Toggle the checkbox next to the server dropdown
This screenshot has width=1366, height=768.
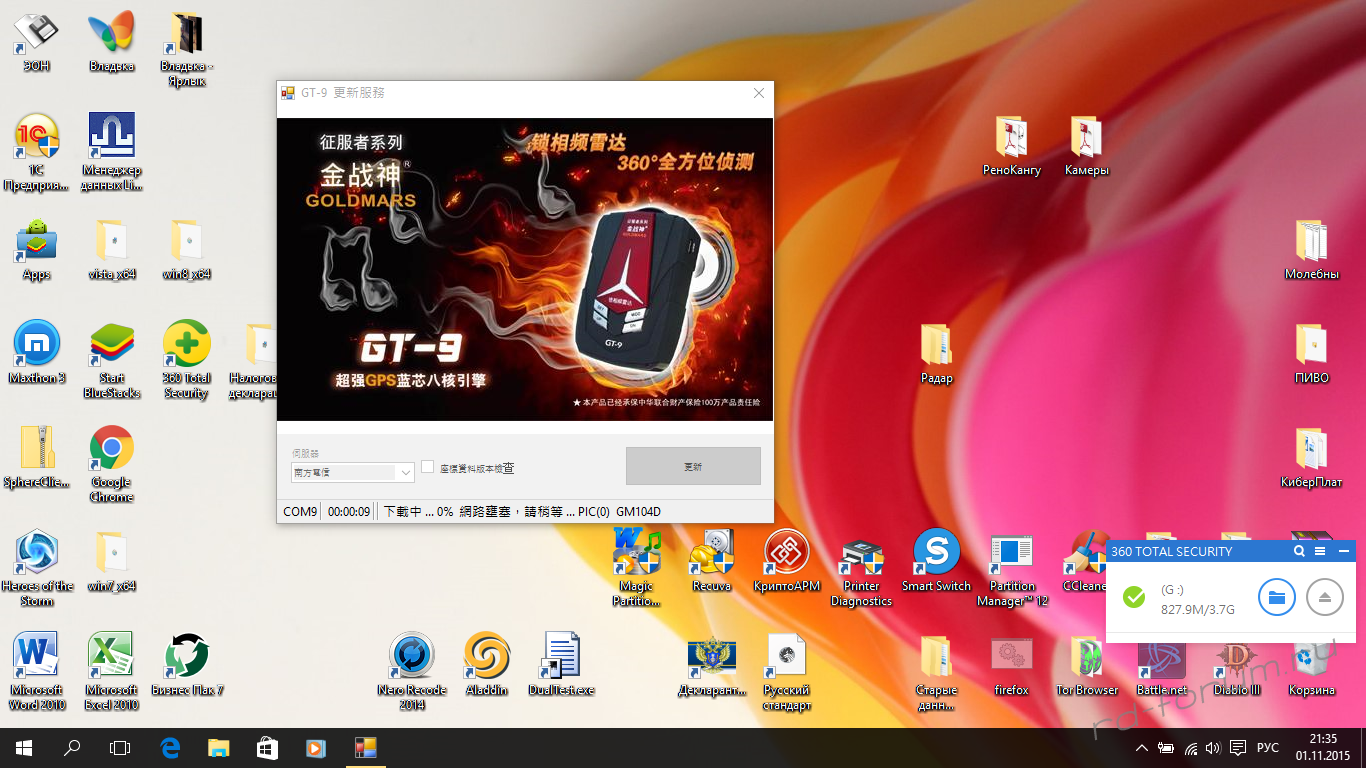click(x=428, y=467)
